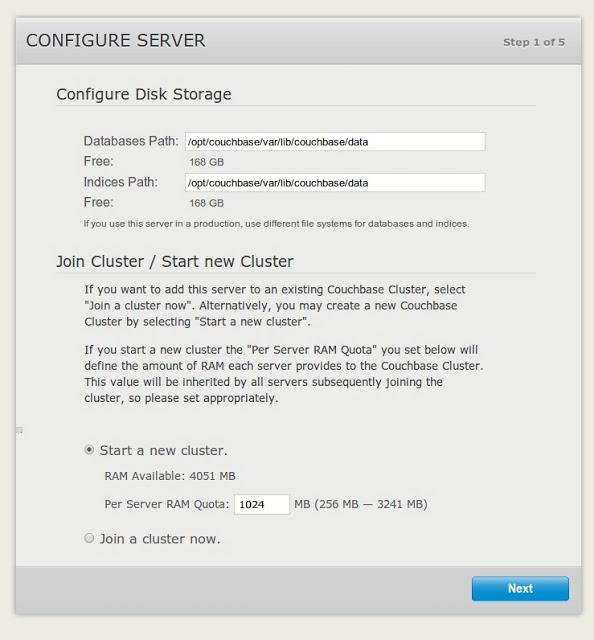Click the Indices Path input field
Image resolution: width=594 pixels, height=640 pixels.
point(335,182)
